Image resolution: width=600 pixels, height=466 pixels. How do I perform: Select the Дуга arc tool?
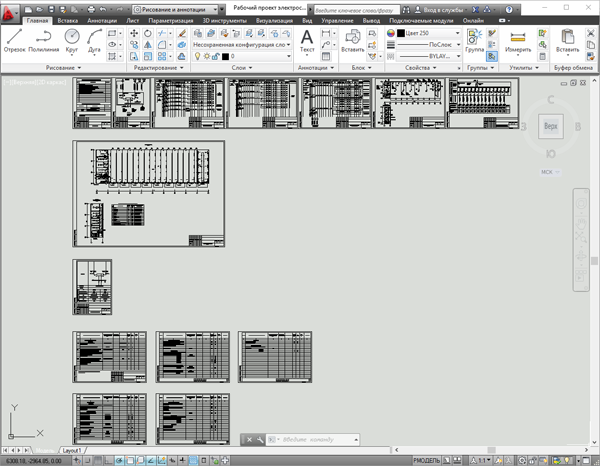94,41
